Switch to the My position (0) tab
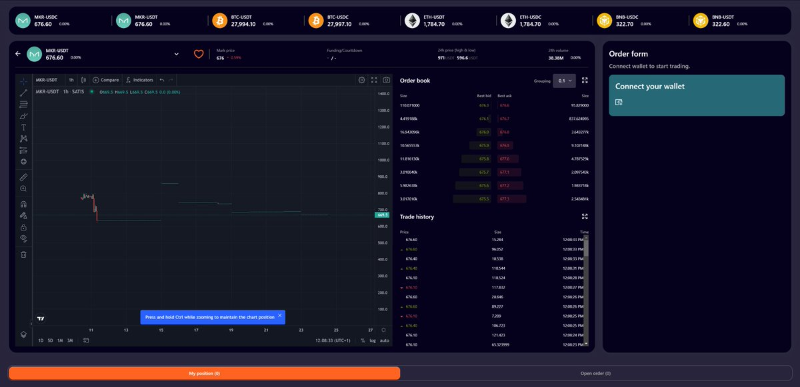The height and width of the screenshot is (387, 800). [204, 373]
